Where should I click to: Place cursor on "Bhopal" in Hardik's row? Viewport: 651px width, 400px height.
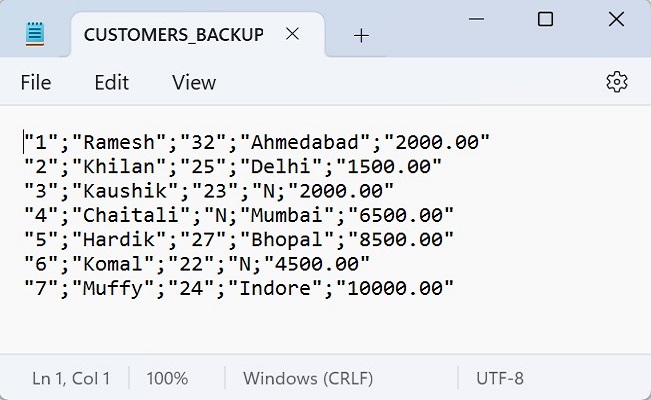pos(282,239)
